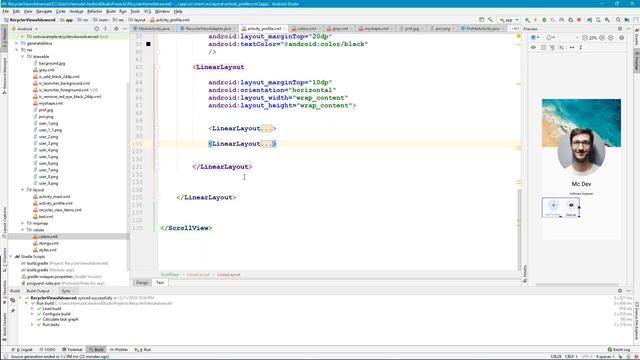Open the Tools menu
This screenshot has width=640, height=360.
[x=135, y=11]
